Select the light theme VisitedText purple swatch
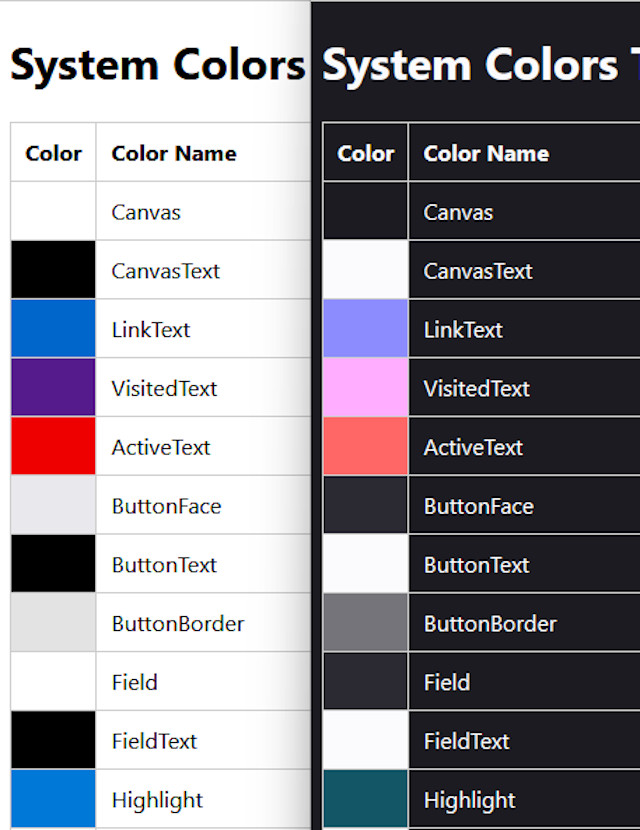This screenshot has width=640, height=830. [53, 387]
